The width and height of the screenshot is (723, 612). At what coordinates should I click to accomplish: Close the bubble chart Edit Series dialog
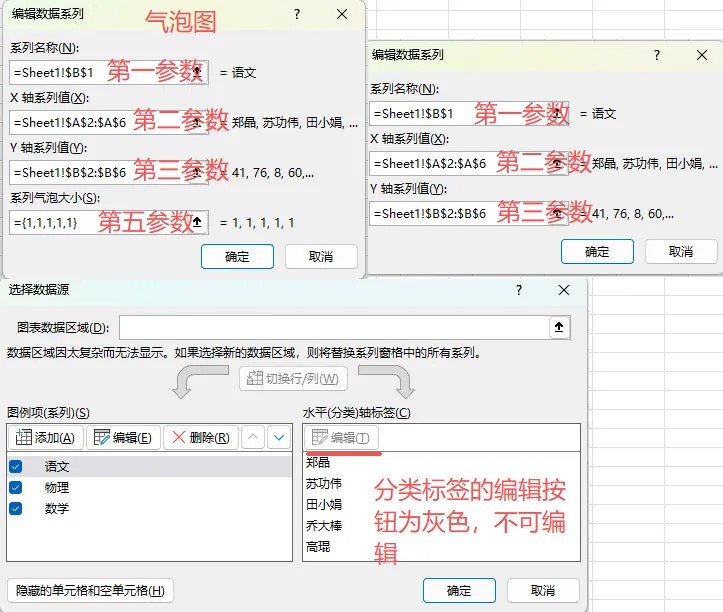(x=342, y=14)
